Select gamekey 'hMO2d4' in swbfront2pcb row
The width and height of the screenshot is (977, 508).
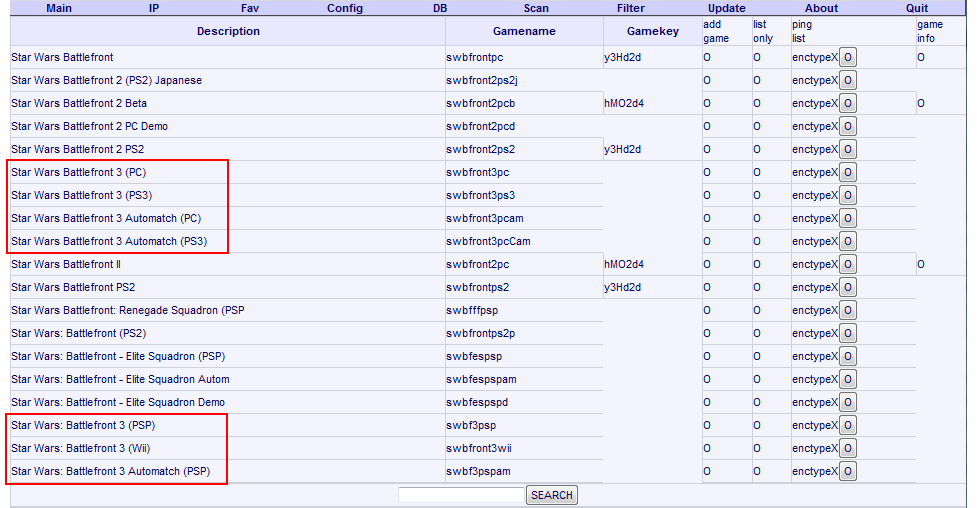(x=624, y=103)
